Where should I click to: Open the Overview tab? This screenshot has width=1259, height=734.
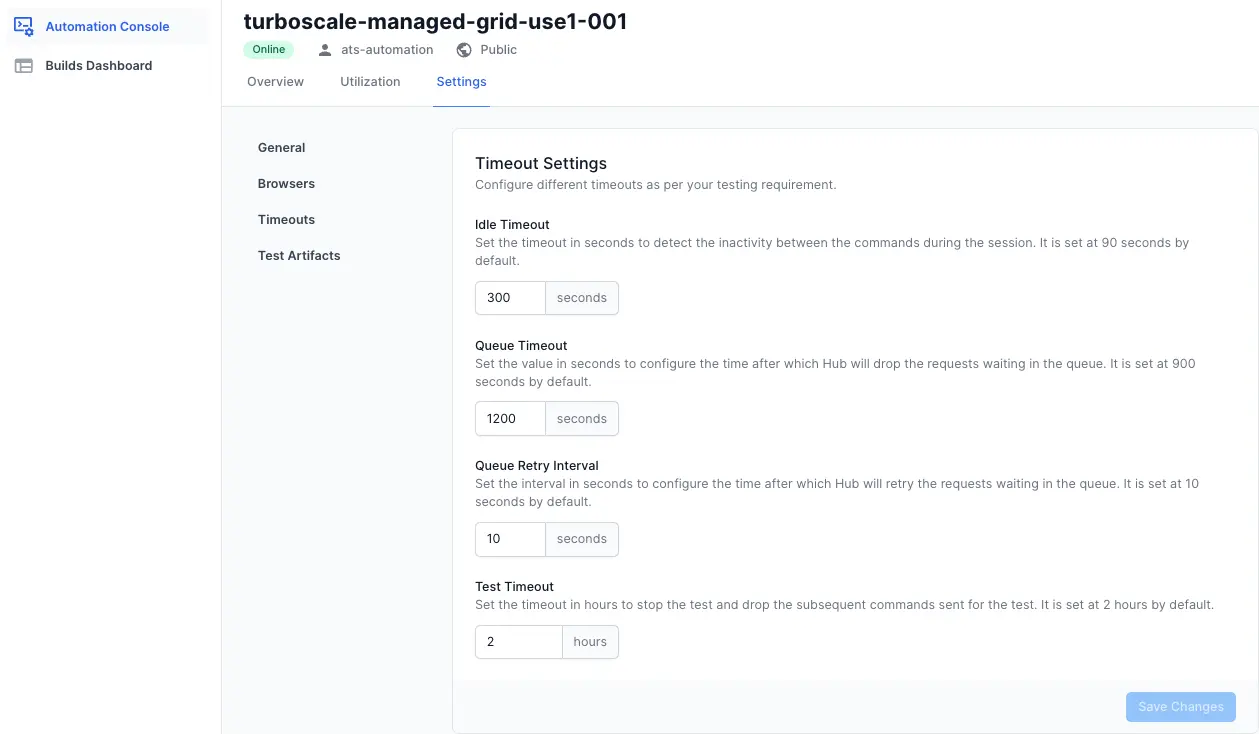[275, 81]
